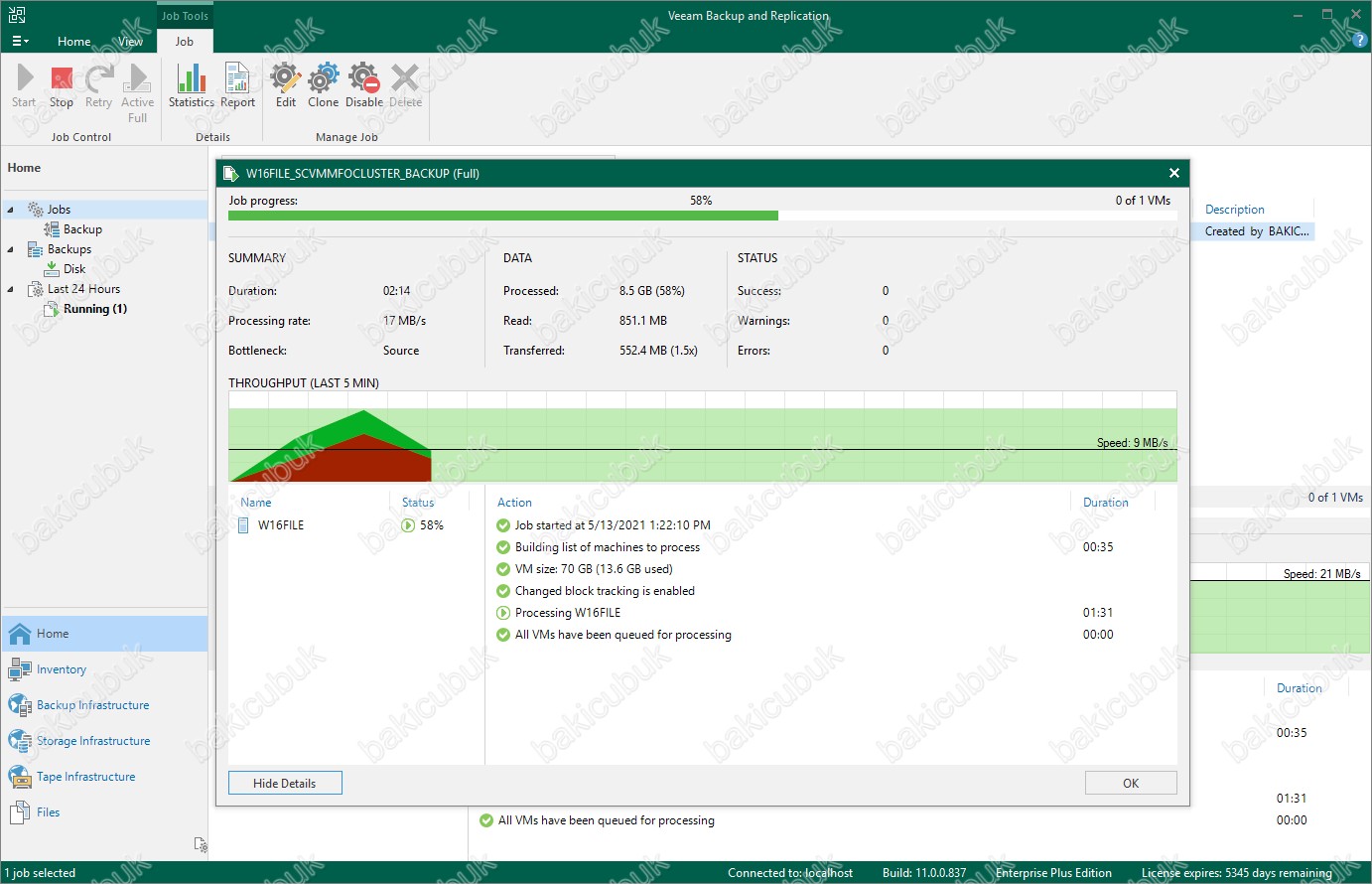Click the throughput graph
The width and height of the screenshot is (1372, 884).
(702, 436)
